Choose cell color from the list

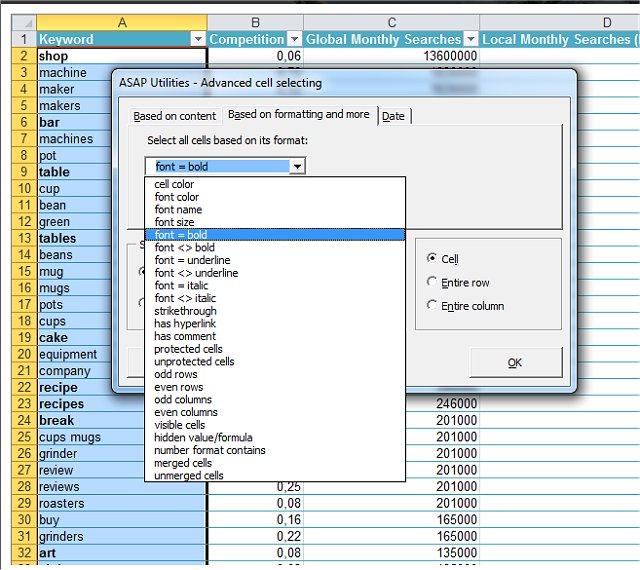tap(174, 184)
